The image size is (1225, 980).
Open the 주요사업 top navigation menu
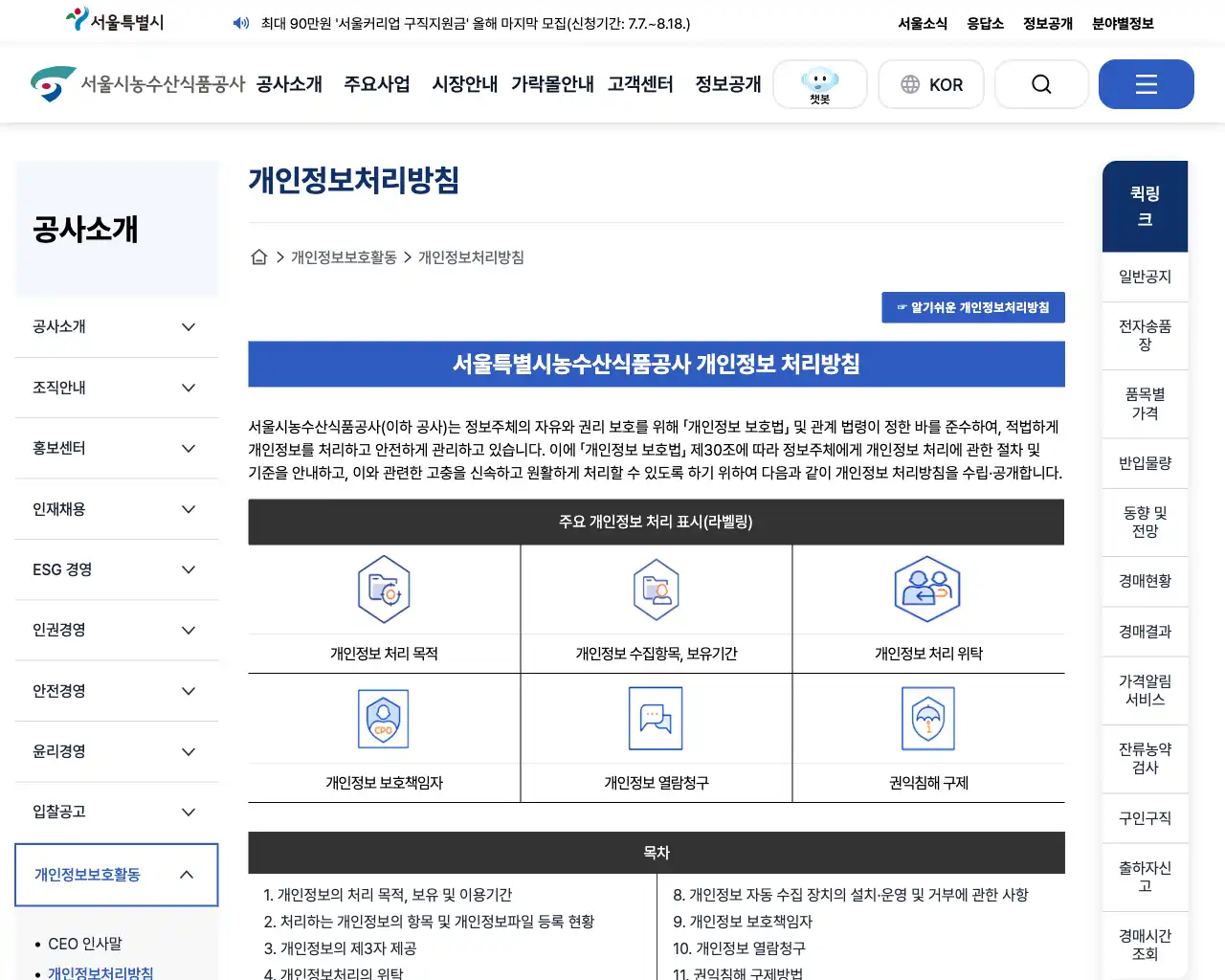[377, 84]
